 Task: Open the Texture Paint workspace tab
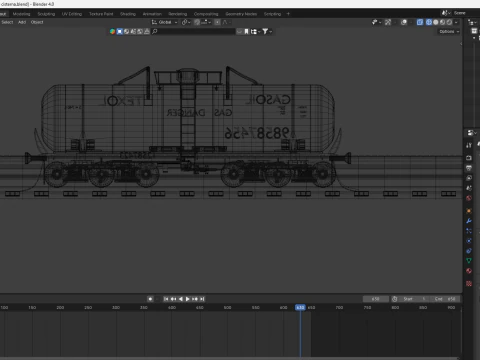tap(101, 14)
